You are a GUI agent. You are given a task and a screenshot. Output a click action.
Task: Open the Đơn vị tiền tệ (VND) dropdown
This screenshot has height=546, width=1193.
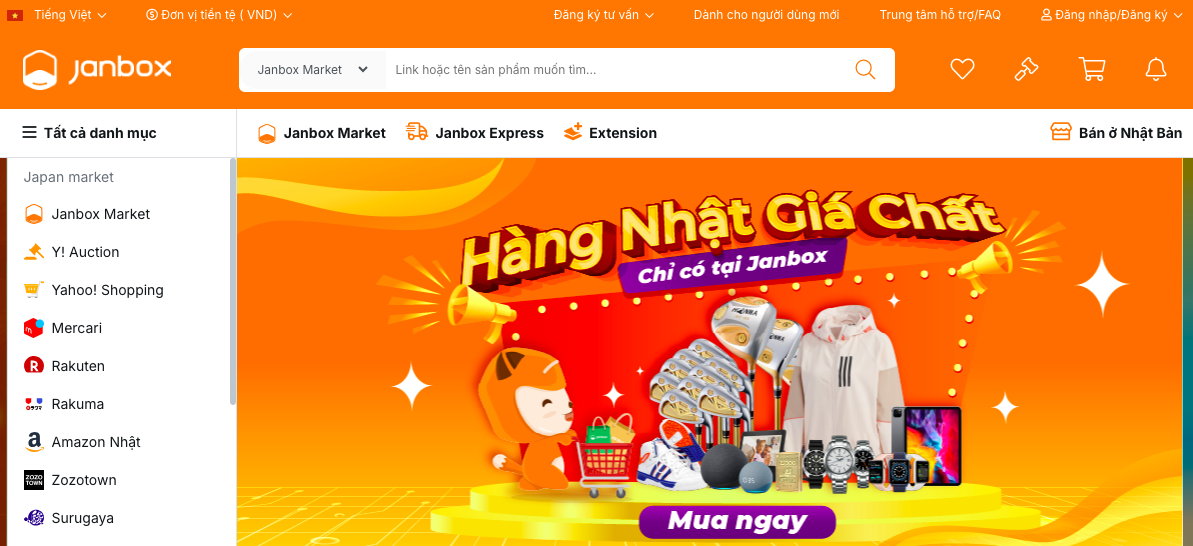click(x=218, y=14)
